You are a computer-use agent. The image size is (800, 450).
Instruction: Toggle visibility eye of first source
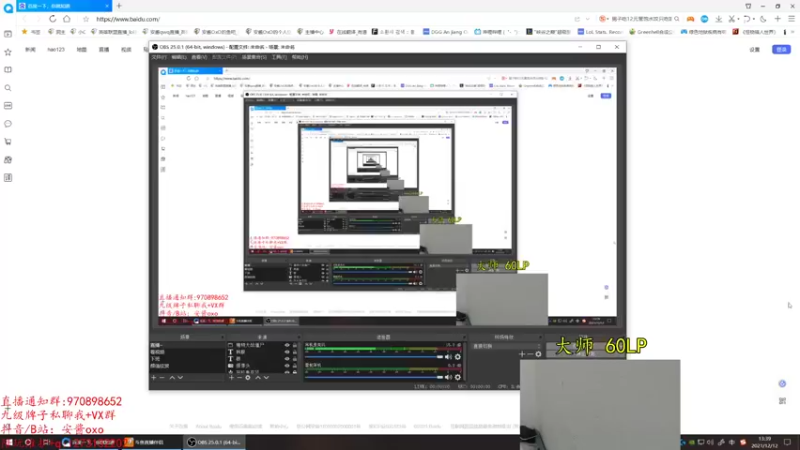(287, 345)
